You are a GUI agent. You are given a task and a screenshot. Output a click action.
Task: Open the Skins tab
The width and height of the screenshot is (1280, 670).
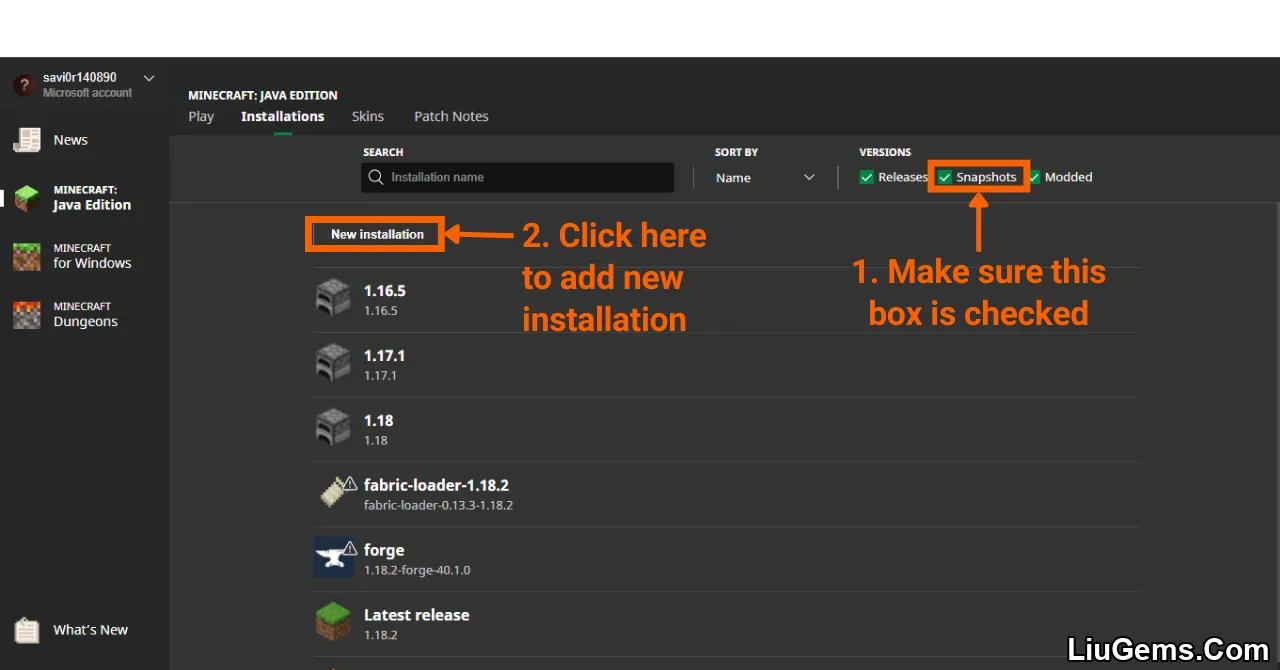click(368, 116)
